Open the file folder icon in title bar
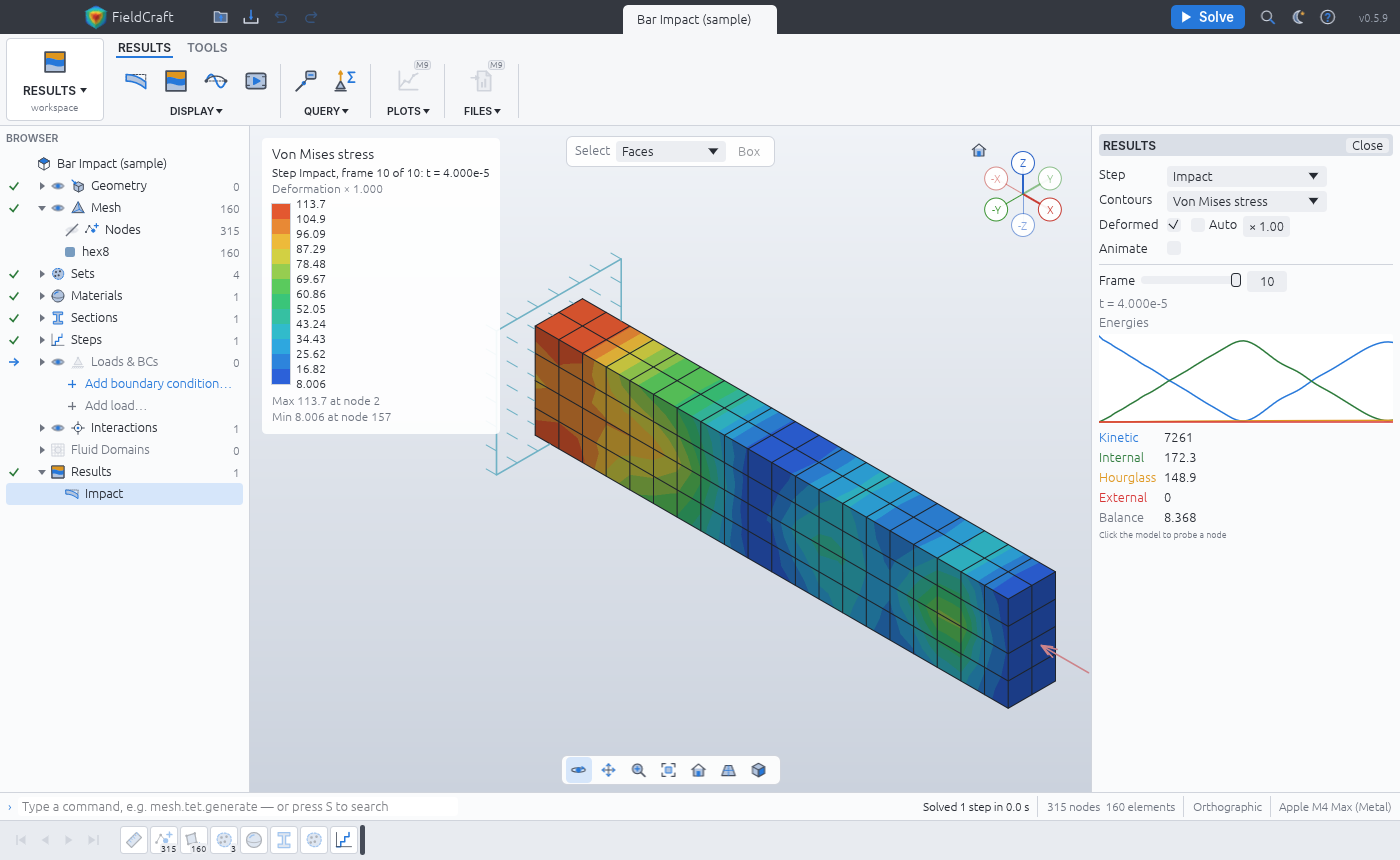Viewport: 1400px width, 860px height. (x=220, y=17)
